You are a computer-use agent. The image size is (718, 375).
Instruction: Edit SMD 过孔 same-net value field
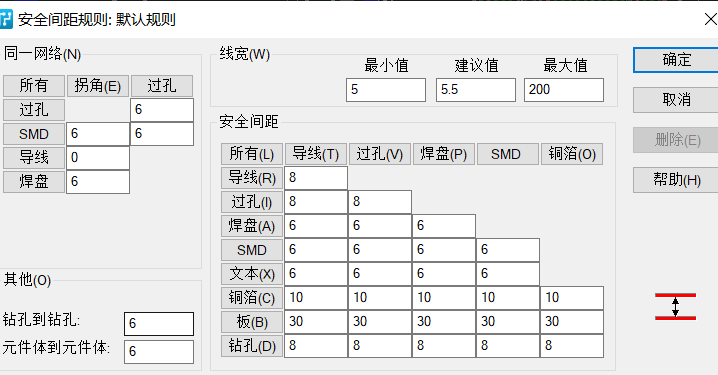(x=162, y=134)
